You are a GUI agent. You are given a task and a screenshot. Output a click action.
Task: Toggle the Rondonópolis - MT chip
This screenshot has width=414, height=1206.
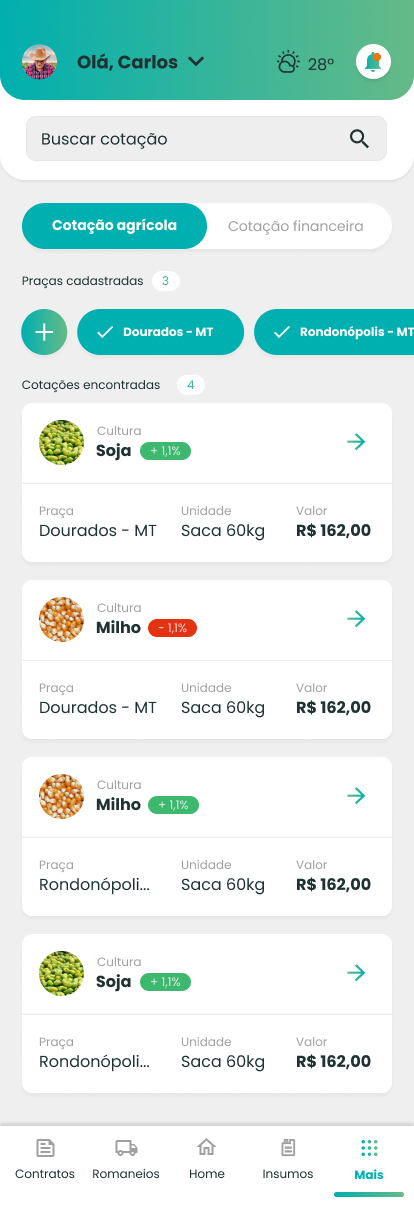334,332
